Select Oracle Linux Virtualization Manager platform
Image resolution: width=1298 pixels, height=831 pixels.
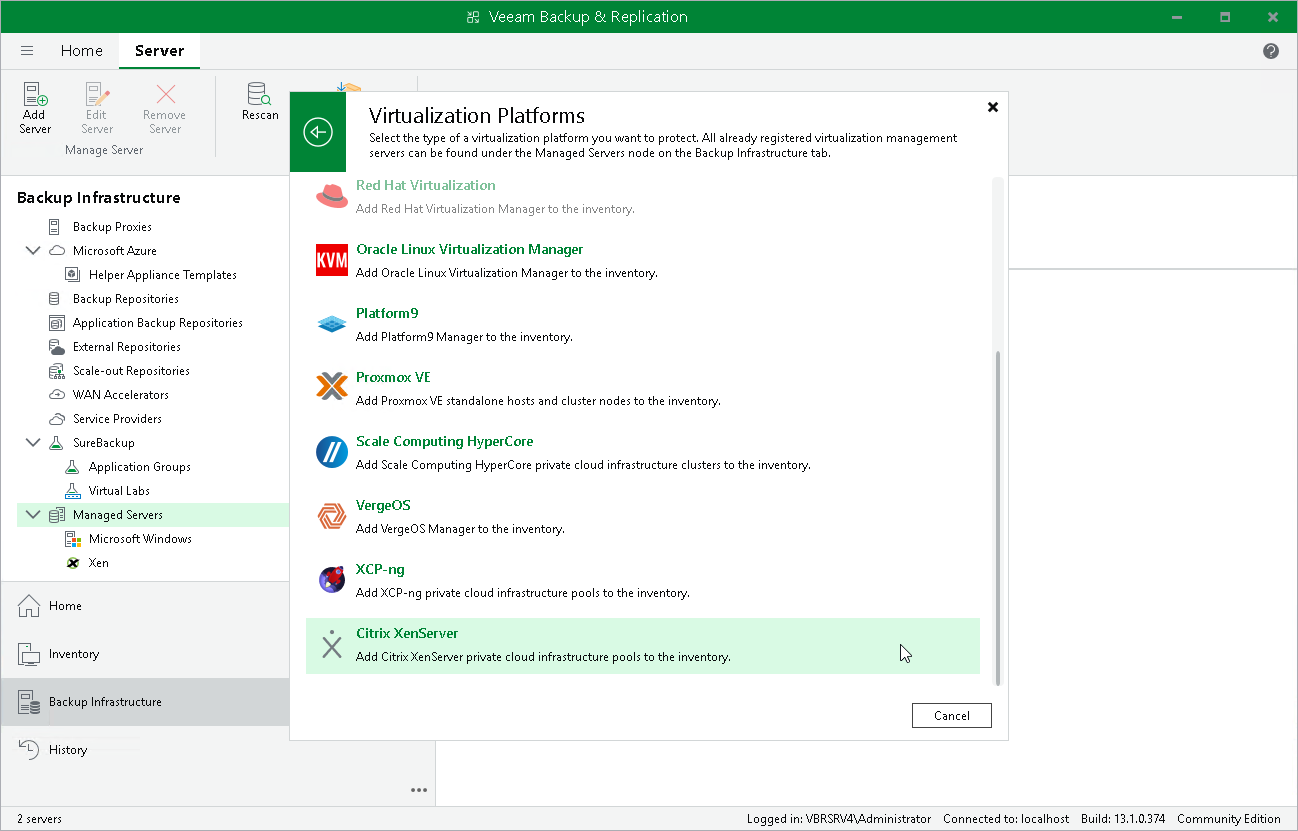[x=469, y=249]
